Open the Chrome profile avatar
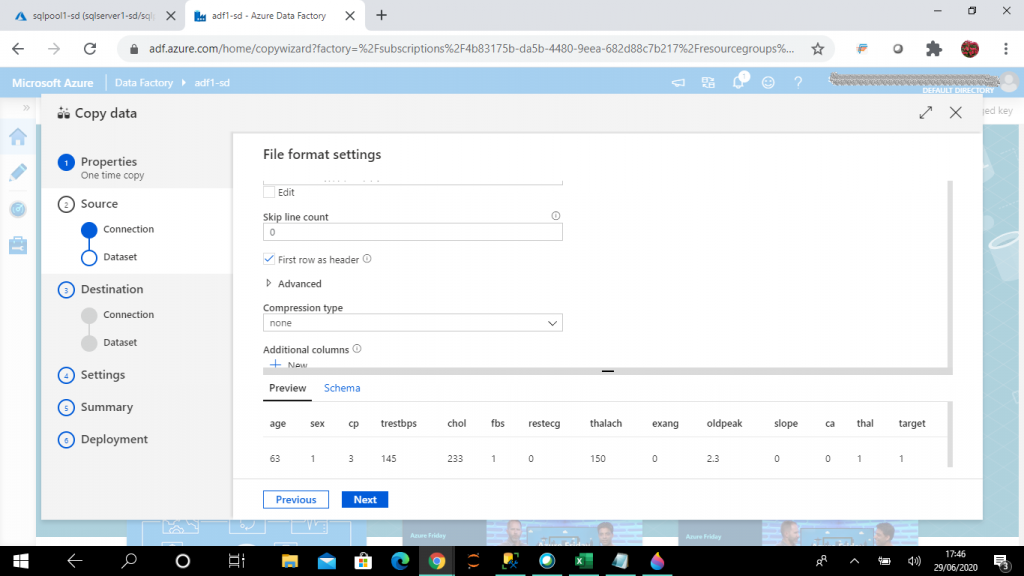This screenshot has width=1024, height=576. (970, 48)
